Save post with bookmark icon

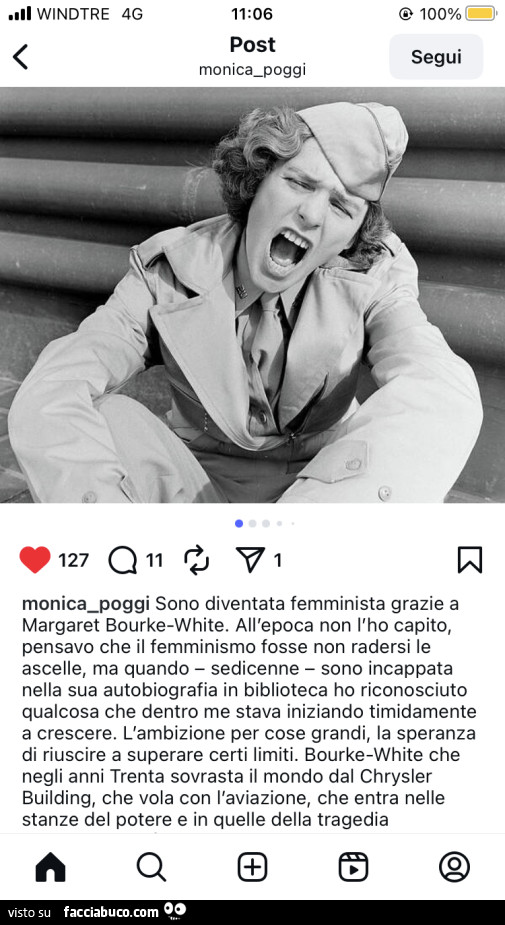tap(470, 560)
